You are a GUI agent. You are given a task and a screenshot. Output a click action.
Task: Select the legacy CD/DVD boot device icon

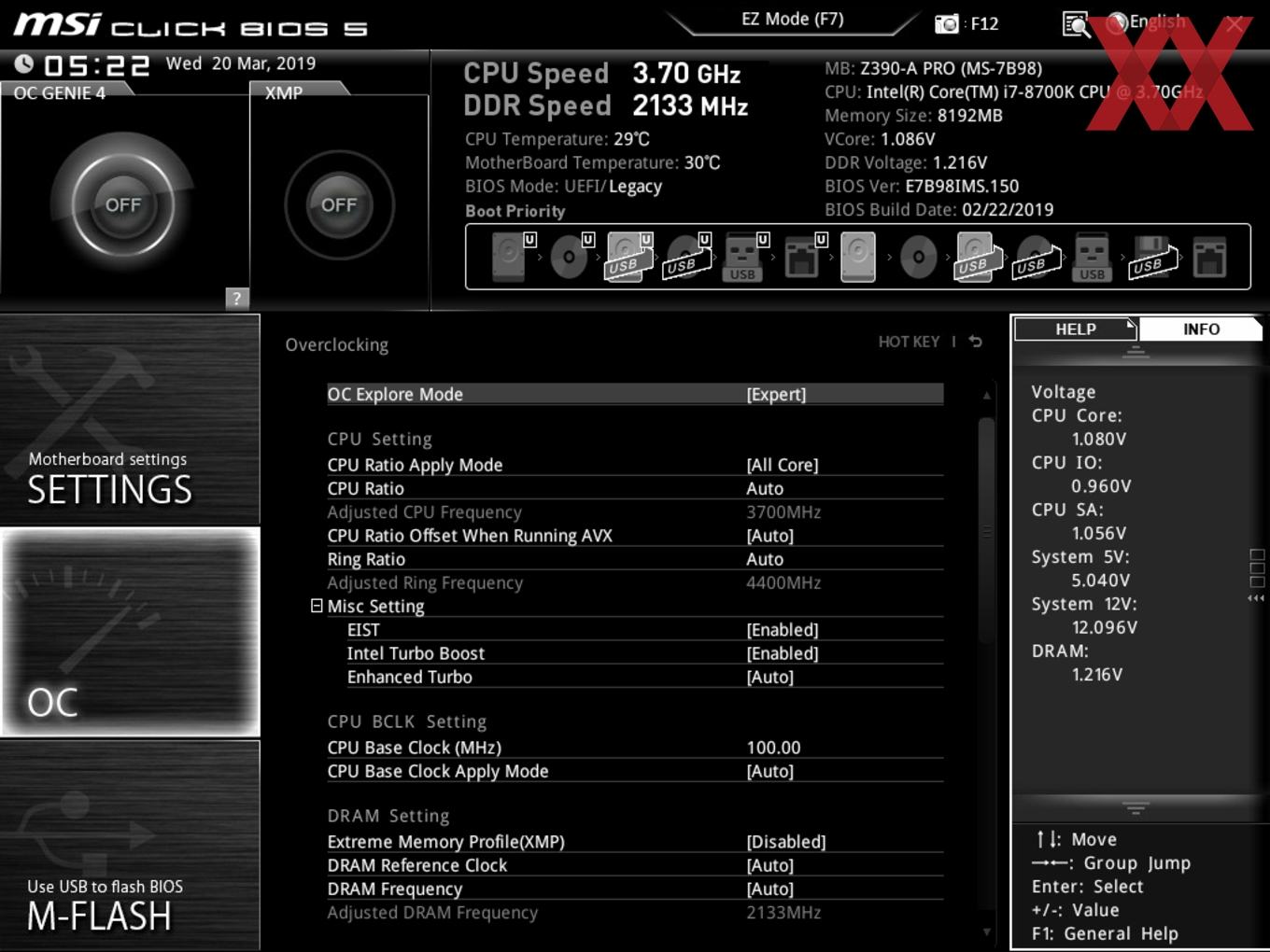click(918, 257)
